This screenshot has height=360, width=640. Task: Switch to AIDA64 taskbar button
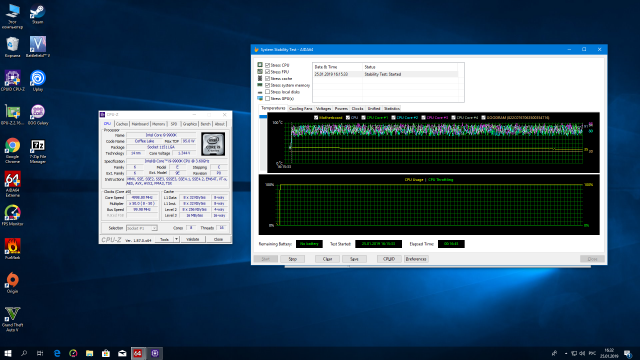click(138, 353)
